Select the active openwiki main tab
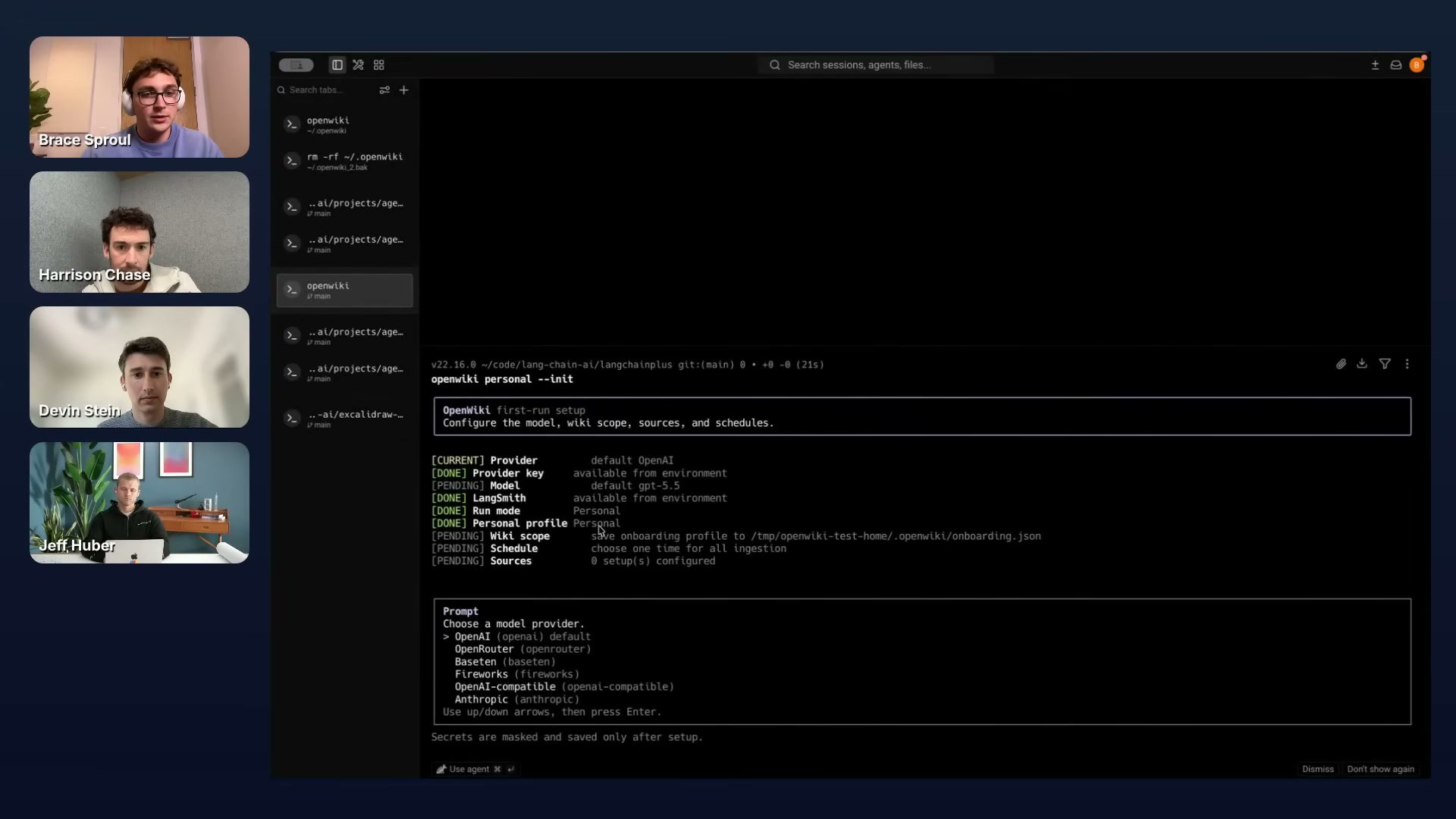This screenshot has height=819, width=1456. pos(345,290)
